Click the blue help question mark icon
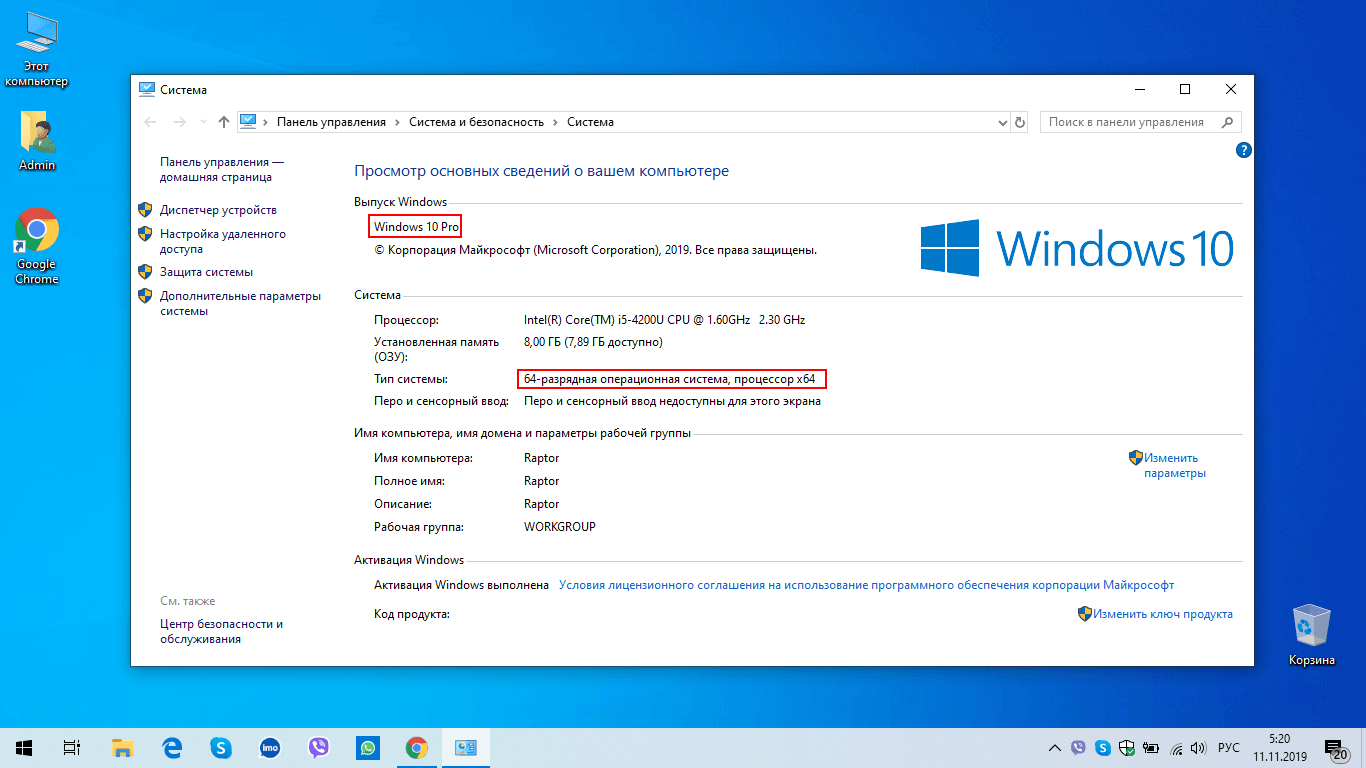This screenshot has width=1366, height=768. tap(1244, 150)
